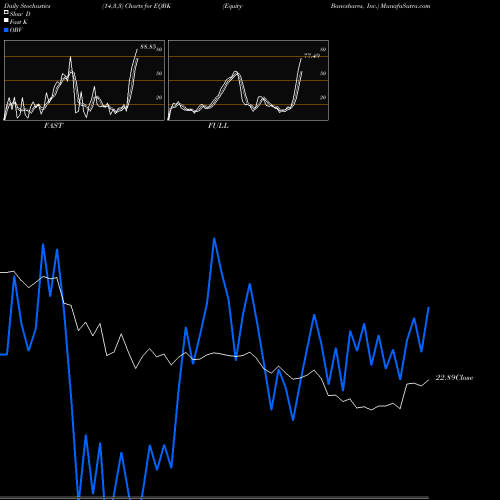Click the FAST stochastic chart thumbnail
Viewport: 500px width, 500px height.
(84, 80)
